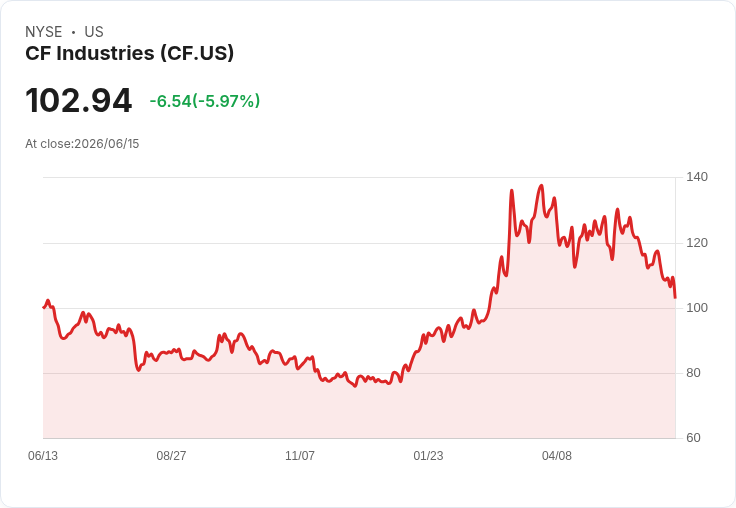Image resolution: width=736 pixels, height=508 pixels.
Task: Click the CF Industries (CF.US) title
Action: coord(130,53)
